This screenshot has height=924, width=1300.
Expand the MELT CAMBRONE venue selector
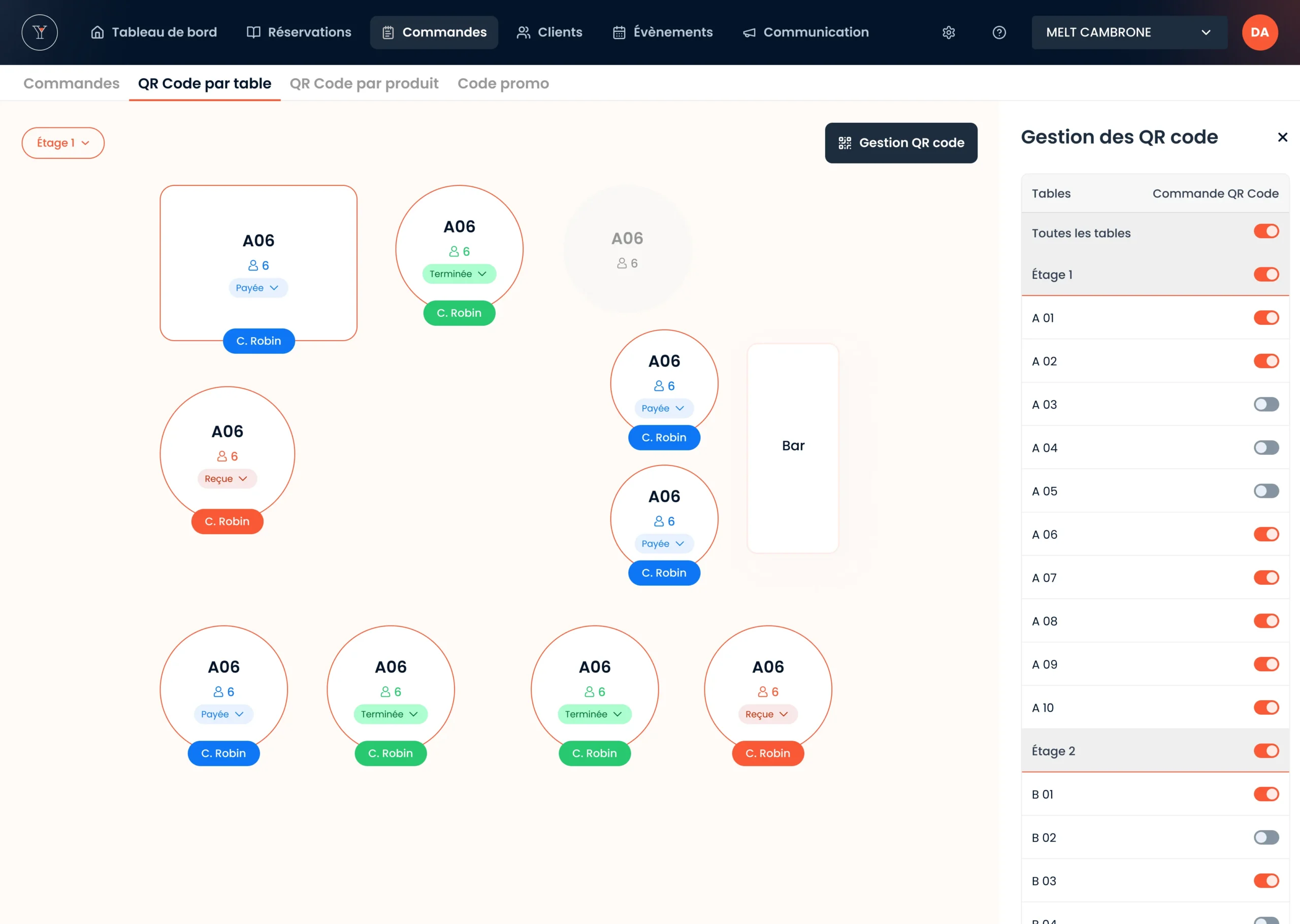tap(1129, 32)
